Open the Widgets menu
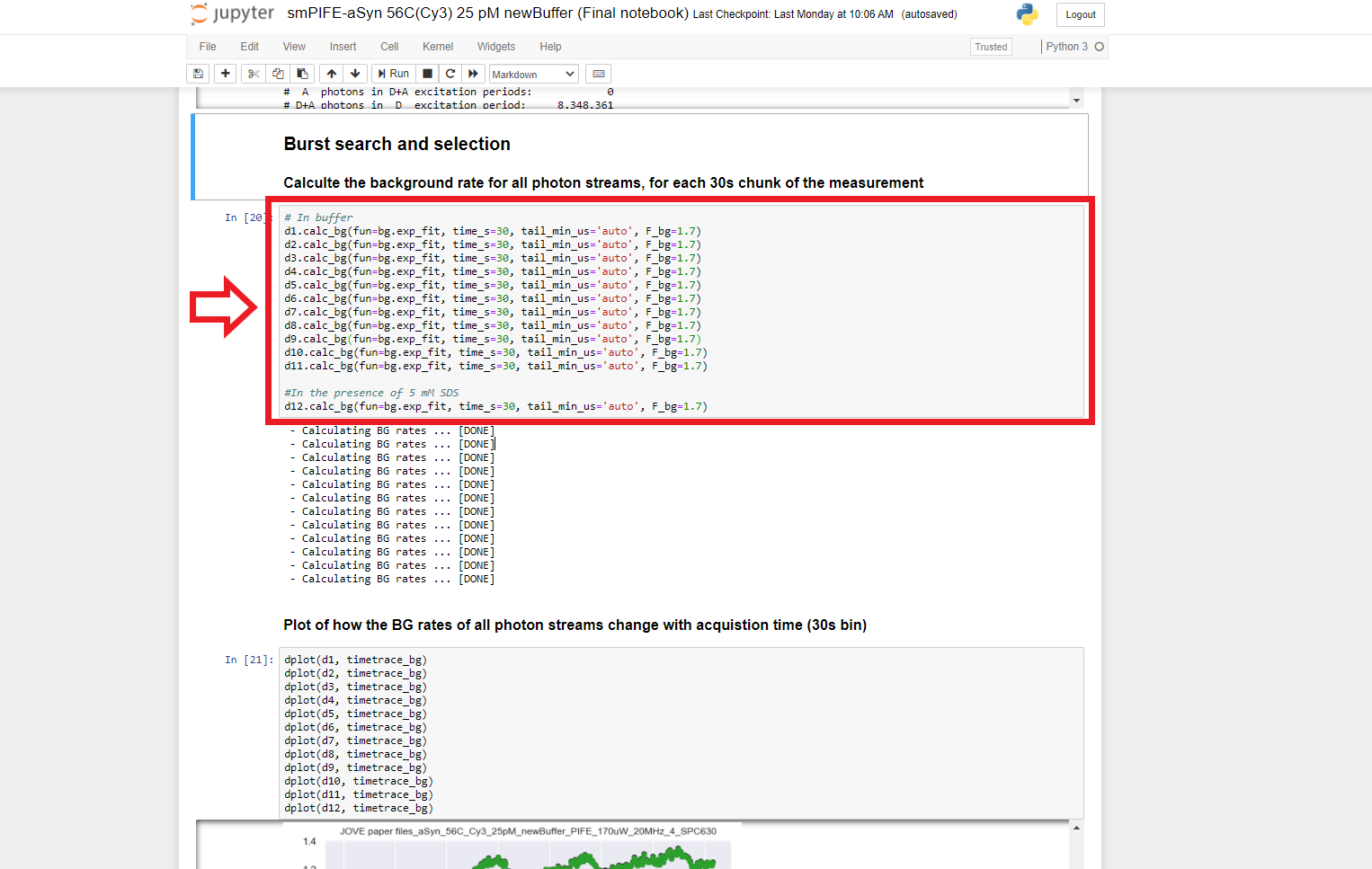The height and width of the screenshot is (869, 1372). click(496, 47)
